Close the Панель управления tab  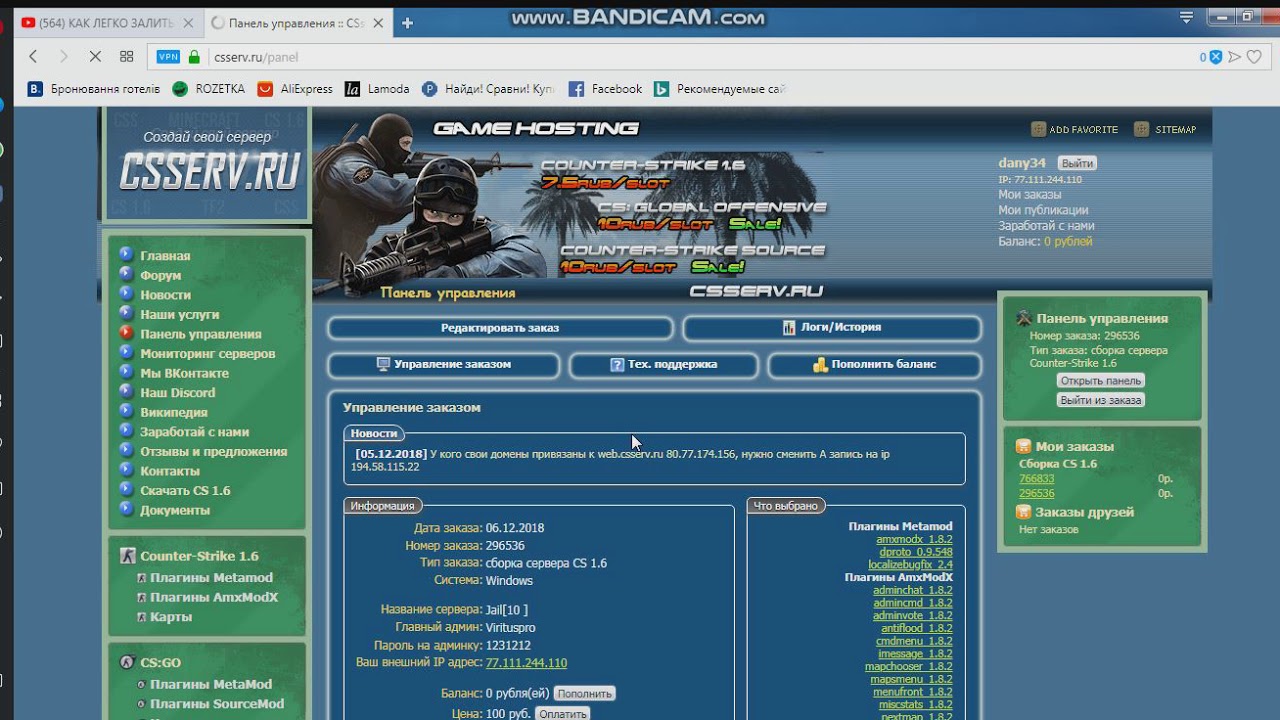click(380, 23)
